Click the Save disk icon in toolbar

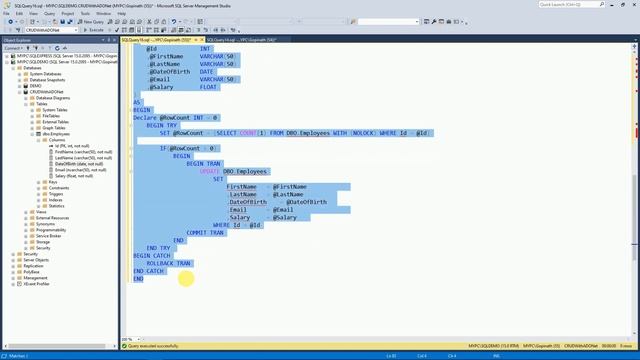coord(62,22)
